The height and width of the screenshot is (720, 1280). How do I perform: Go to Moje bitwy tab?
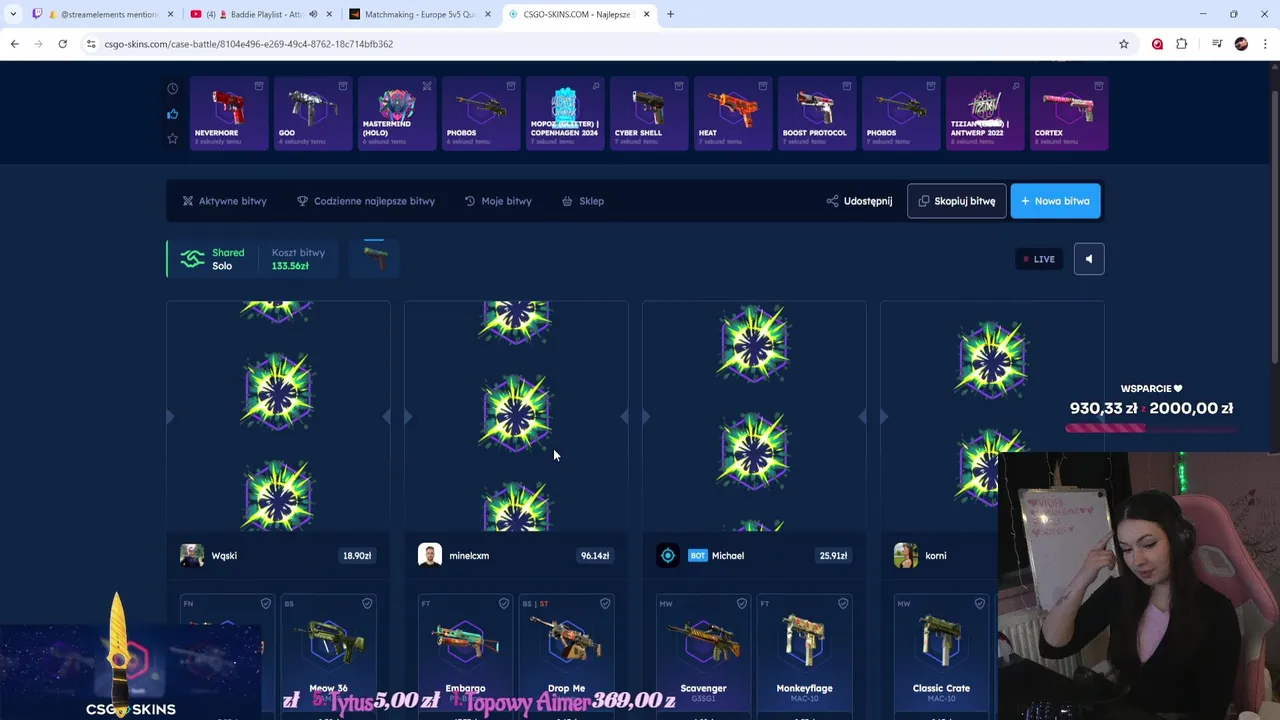498,201
